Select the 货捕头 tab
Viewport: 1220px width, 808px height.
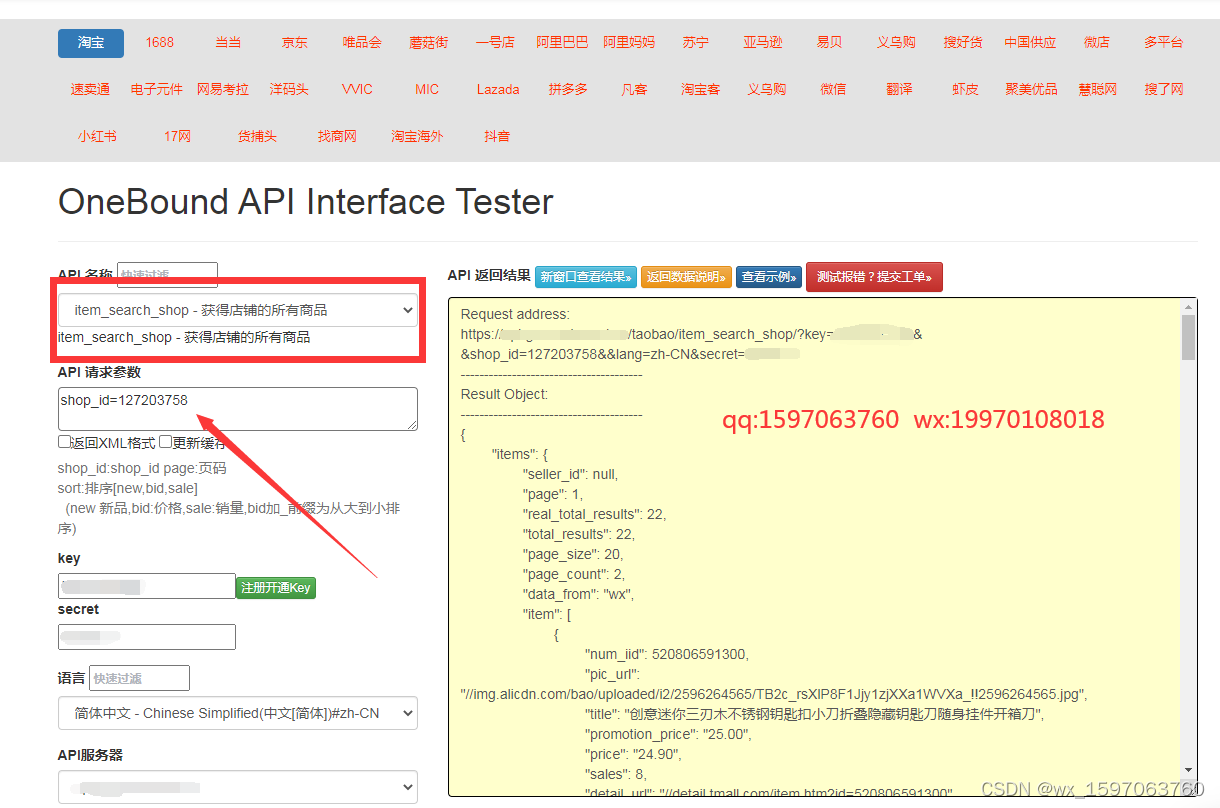pos(257,136)
